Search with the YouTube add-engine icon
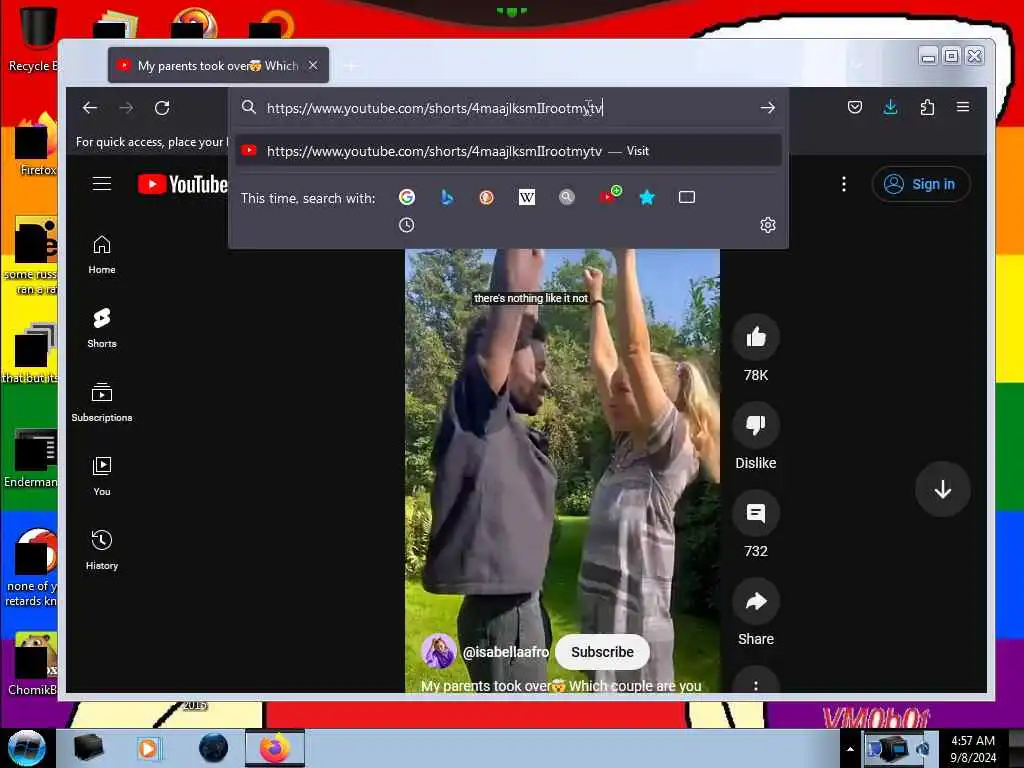The width and height of the screenshot is (1024, 768). (610, 195)
